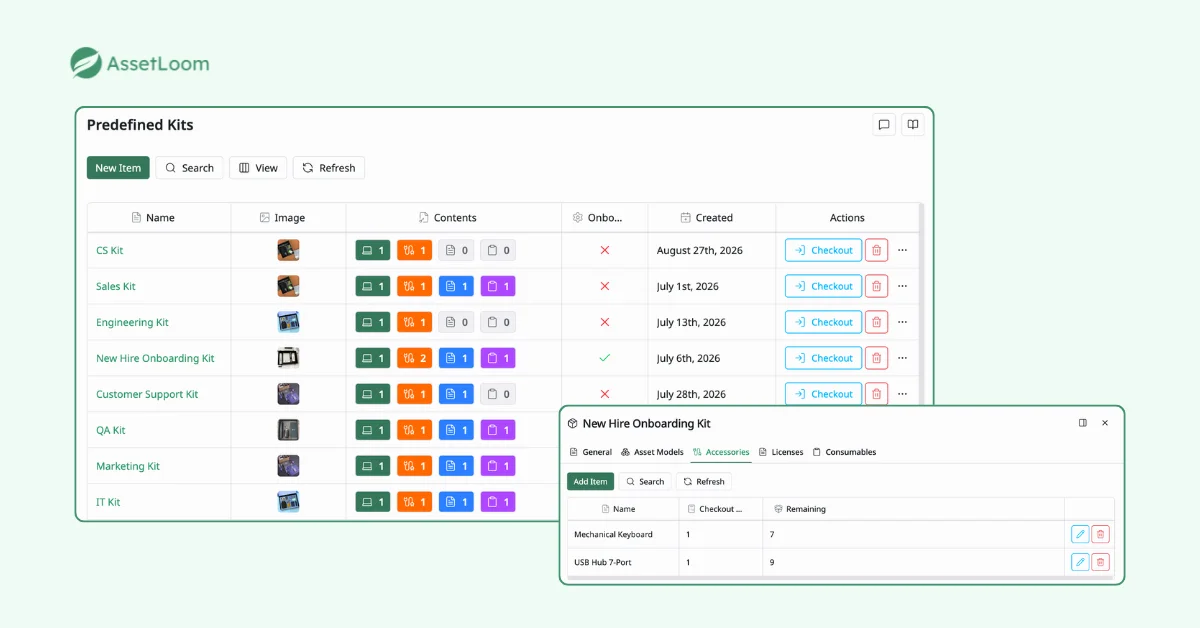Screen dimensions: 1200x628
Task: Checkout the Customer Support Kit
Action: pos(823,394)
